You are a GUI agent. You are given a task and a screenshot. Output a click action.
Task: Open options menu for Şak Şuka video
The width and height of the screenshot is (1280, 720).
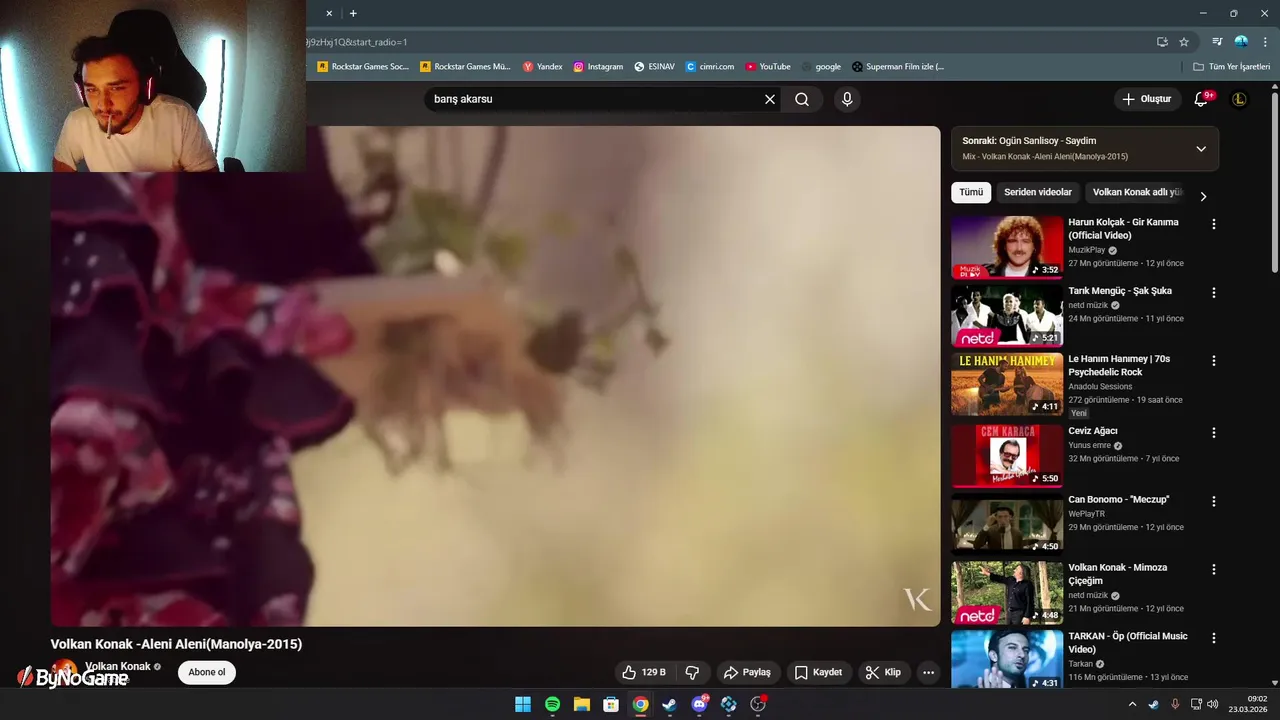pos(1214,293)
